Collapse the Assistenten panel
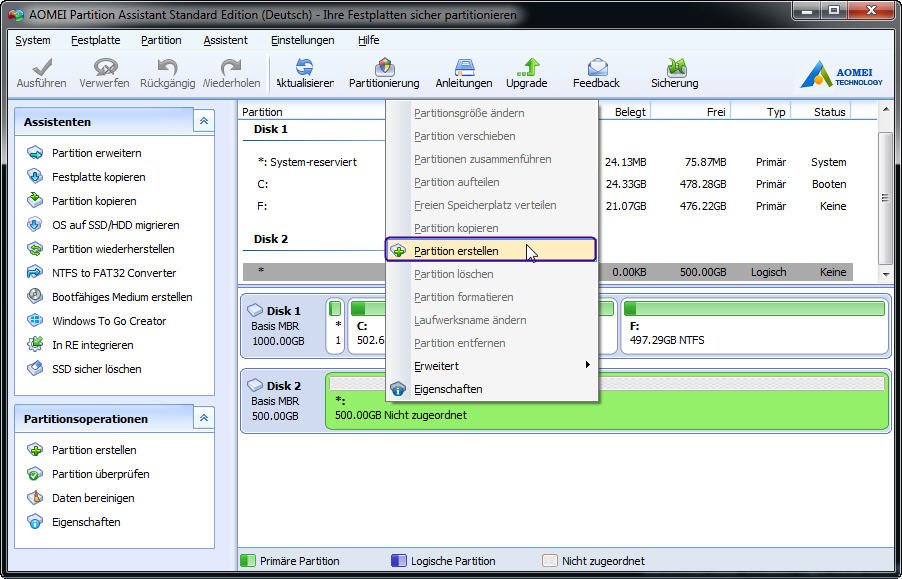 [x=204, y=121]
